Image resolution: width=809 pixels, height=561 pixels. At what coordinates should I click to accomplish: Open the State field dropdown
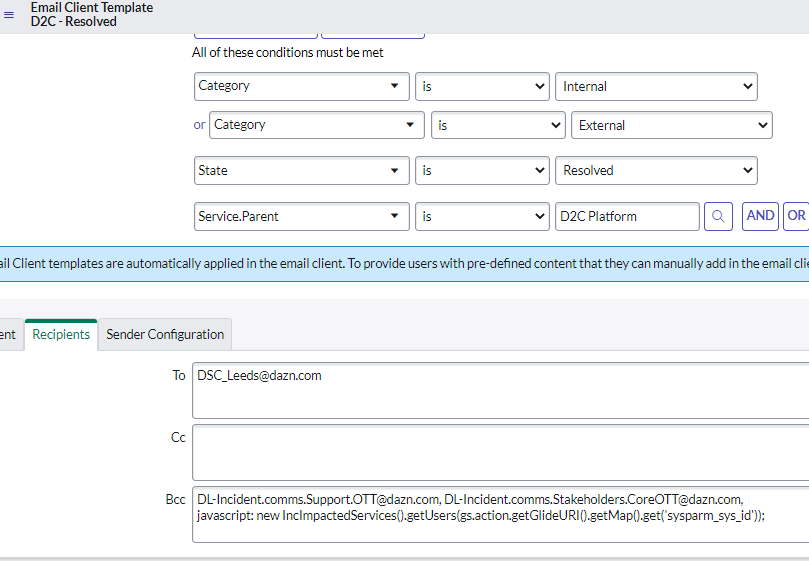302,170
